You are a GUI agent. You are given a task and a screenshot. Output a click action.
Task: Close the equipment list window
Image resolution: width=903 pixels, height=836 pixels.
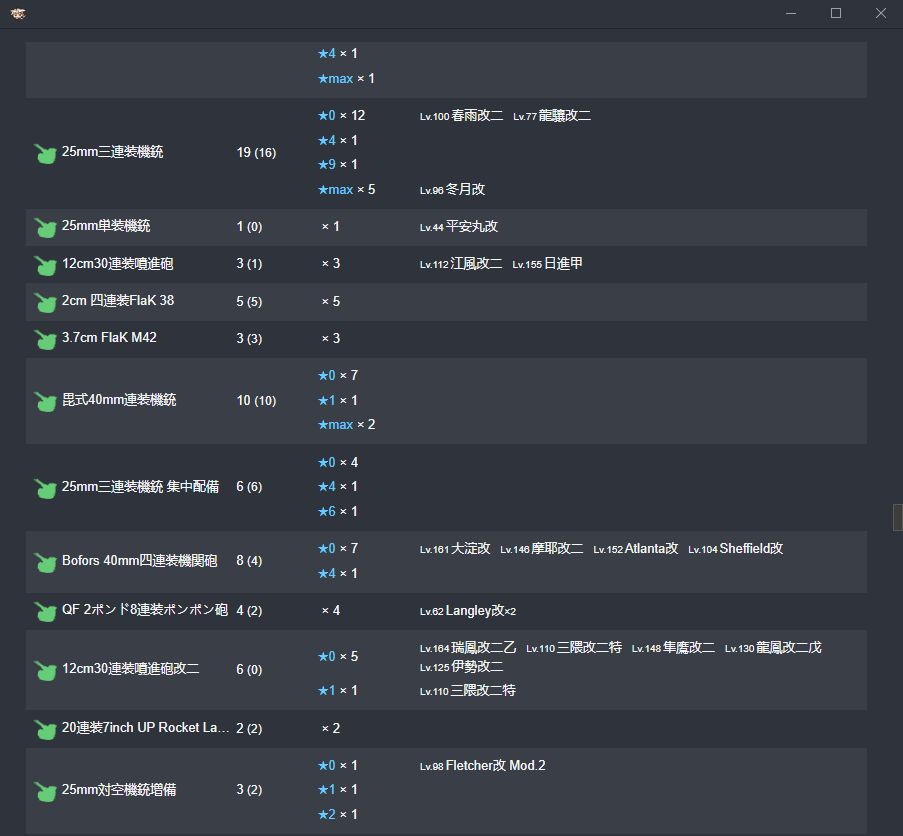881,13
